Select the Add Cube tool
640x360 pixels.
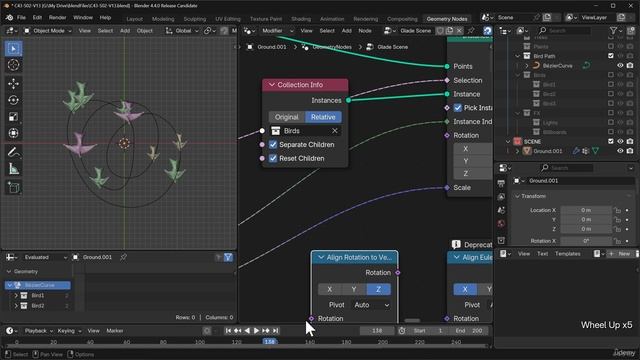pos(13,187)
